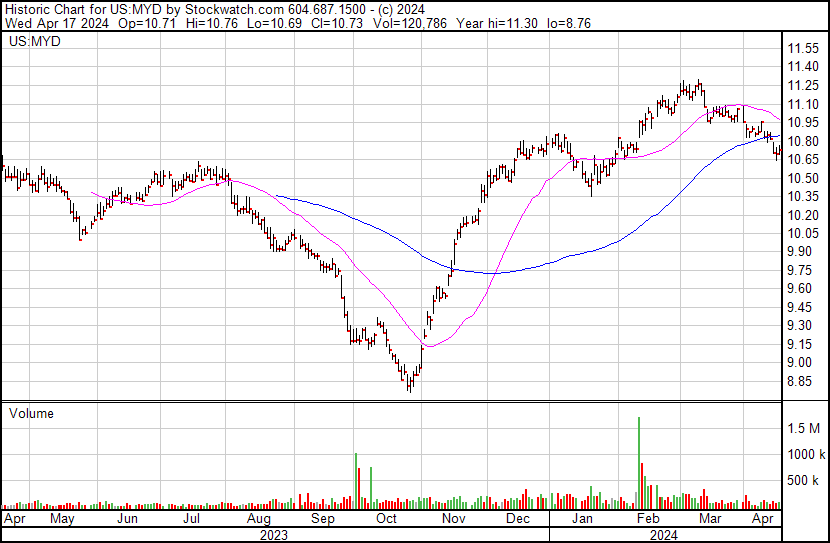Select the Feb month marker on time axis
The width and height of the screenshot is (830, 543).
pyautogui.click(x=648, y=520)
